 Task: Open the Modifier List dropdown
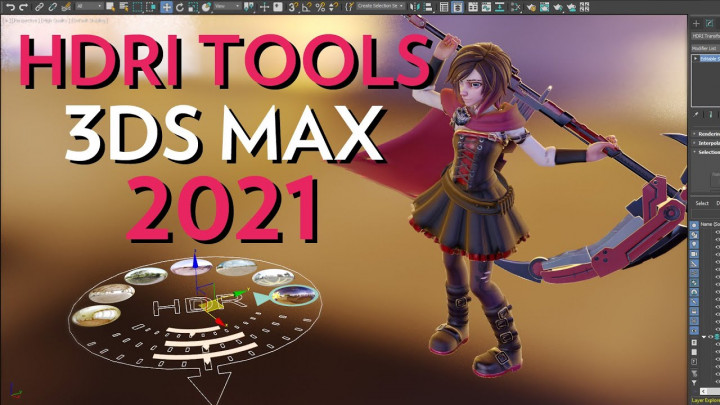[x=705, y=48]
